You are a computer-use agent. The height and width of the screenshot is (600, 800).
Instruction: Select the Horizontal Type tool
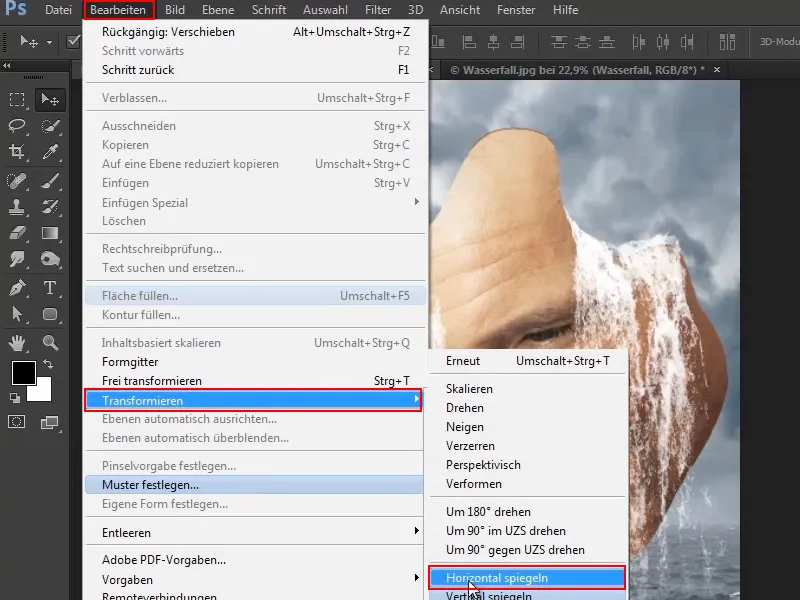[49, 288]
